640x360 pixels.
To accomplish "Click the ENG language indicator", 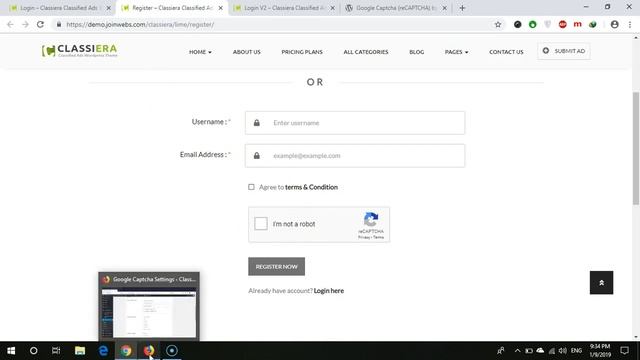I will (x=576, y=351).
